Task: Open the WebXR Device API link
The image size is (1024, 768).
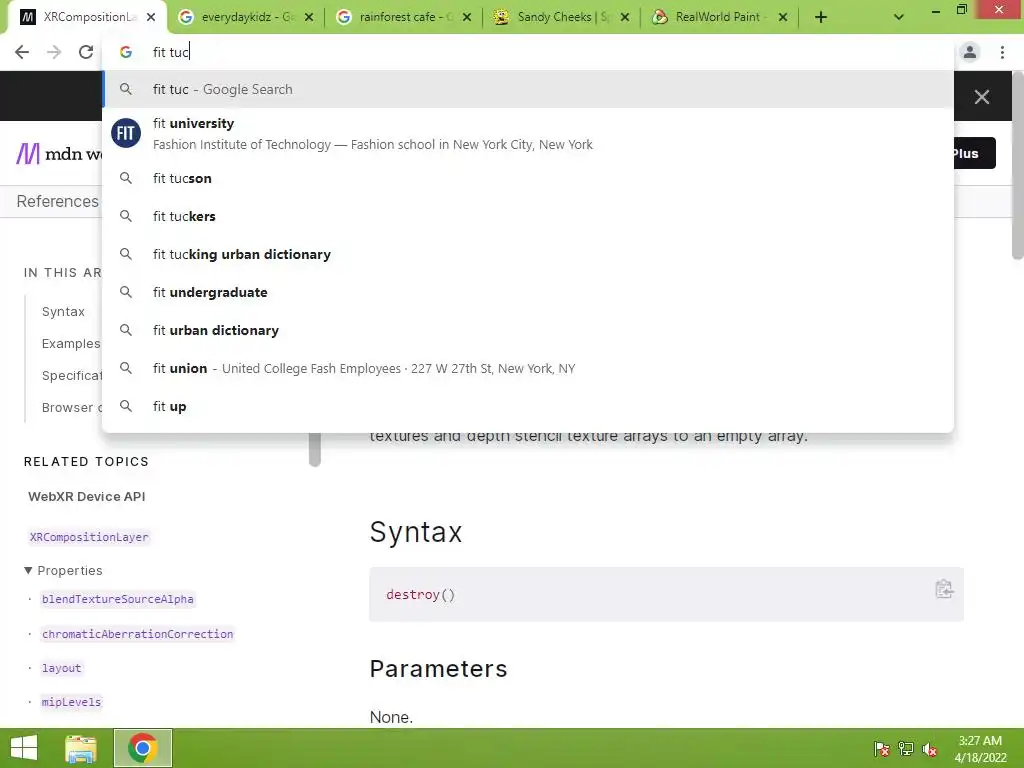Action: [87, 496]
